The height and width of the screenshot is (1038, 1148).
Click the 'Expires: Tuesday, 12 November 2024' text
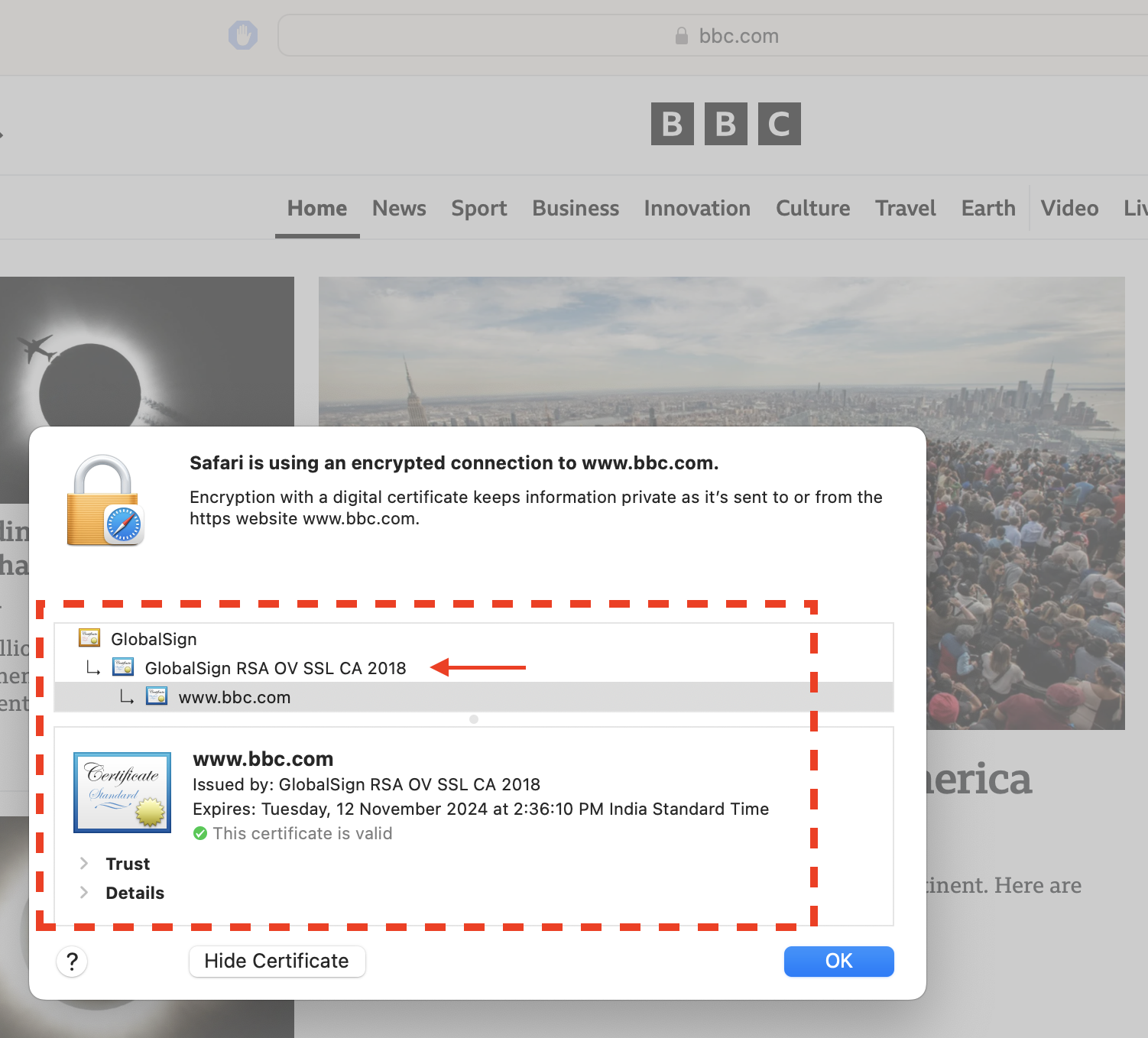pos(481,809)
